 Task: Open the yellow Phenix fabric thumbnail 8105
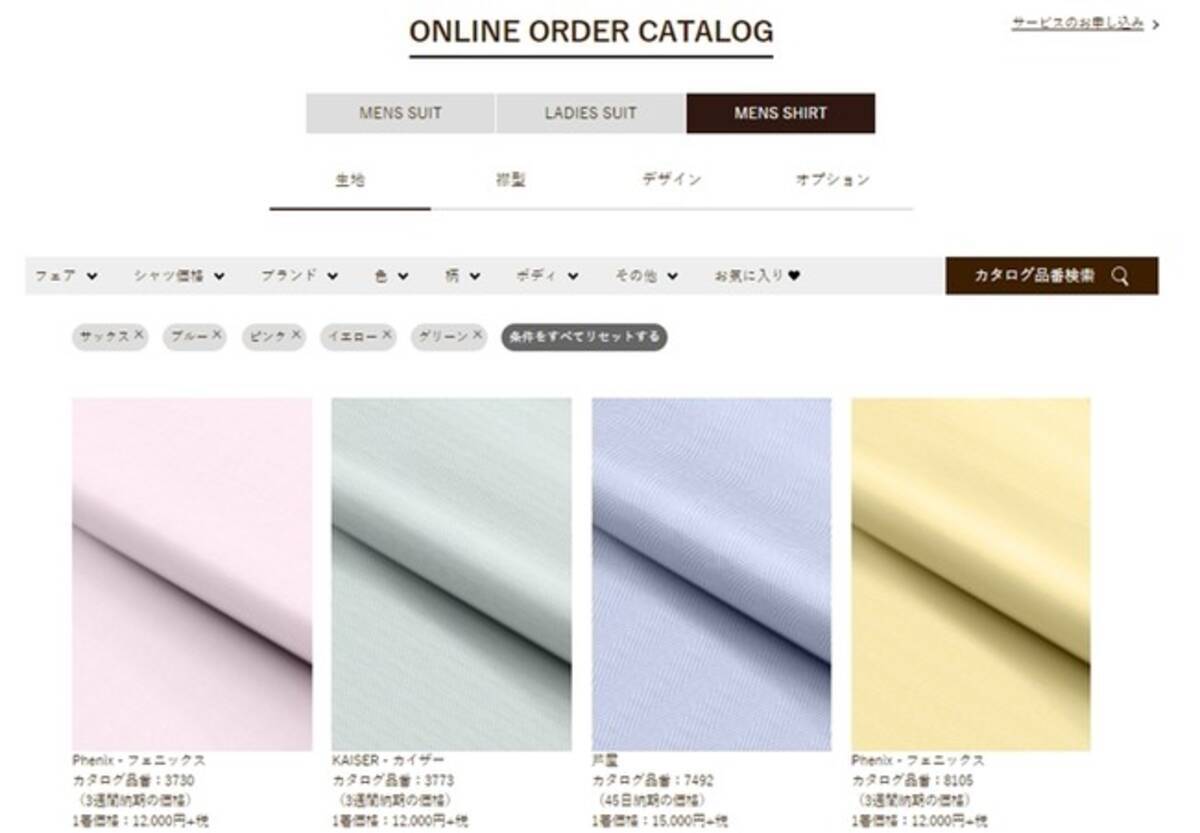[971, 574]
